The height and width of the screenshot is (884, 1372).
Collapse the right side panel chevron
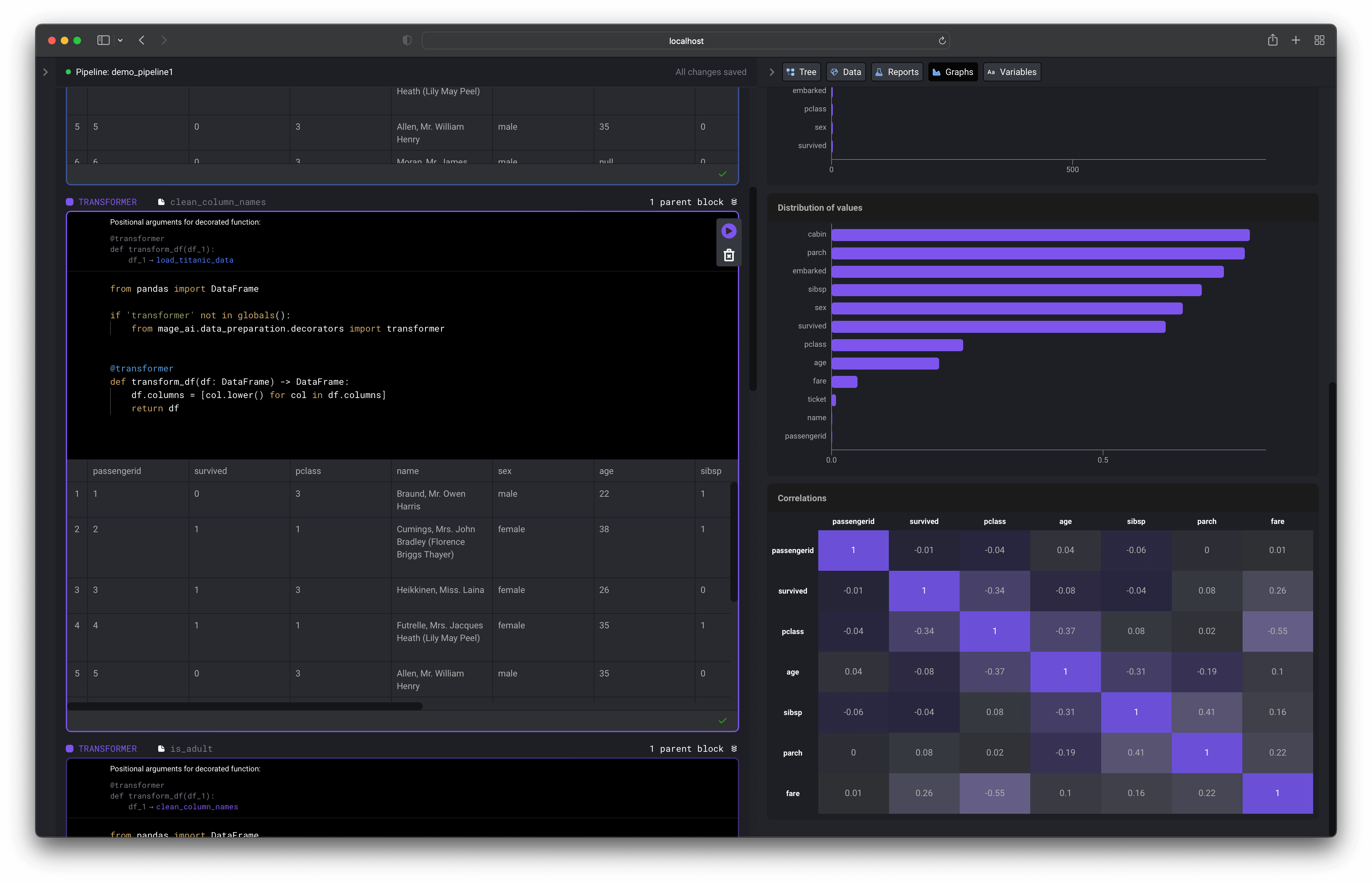[x=771, y=72]
